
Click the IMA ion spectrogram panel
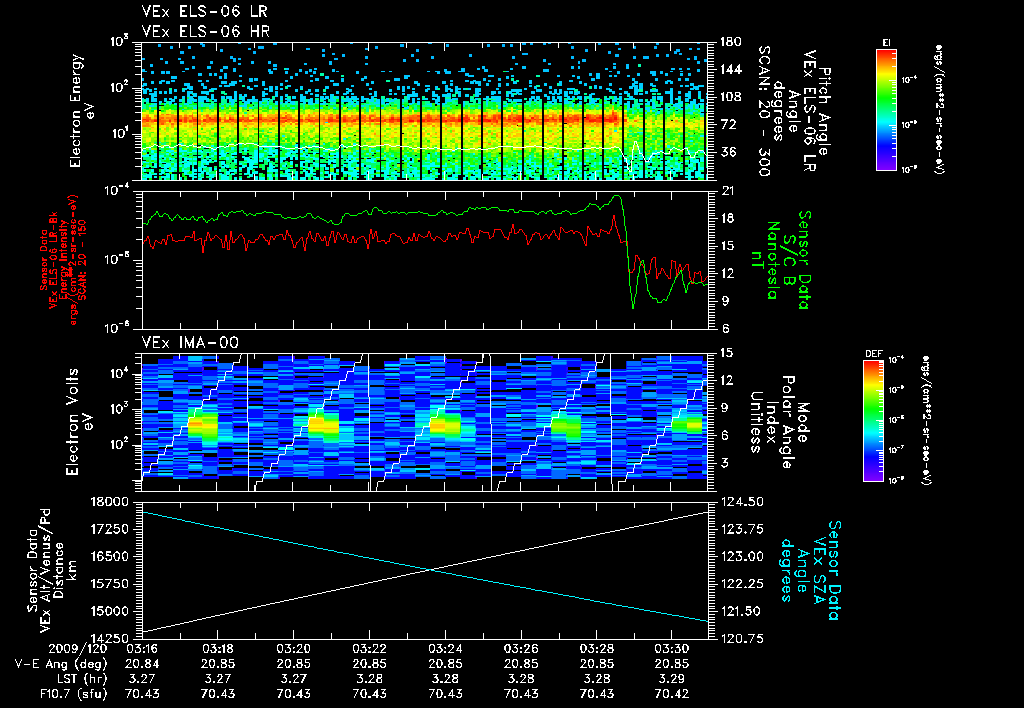pyautogui.click(x=424, y=422)
